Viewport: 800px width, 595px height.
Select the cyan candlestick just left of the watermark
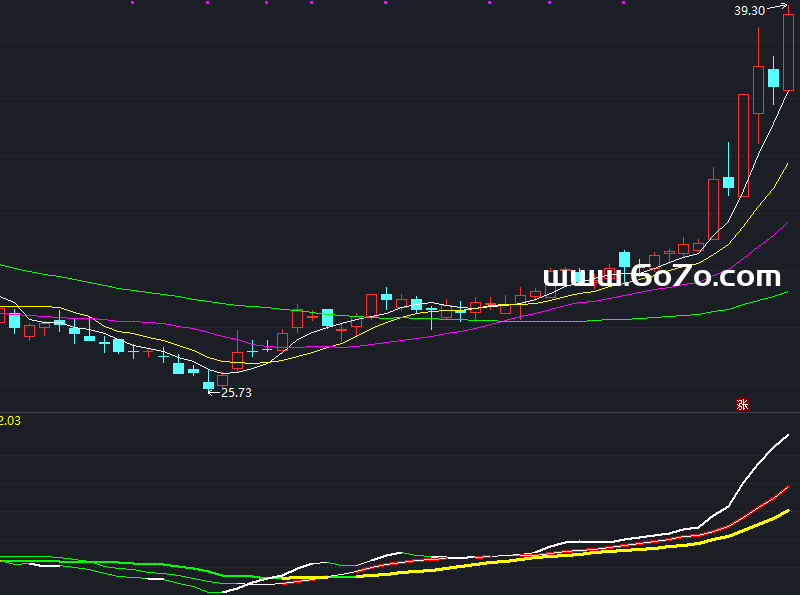pyautogui.click(x=625, y=259)
